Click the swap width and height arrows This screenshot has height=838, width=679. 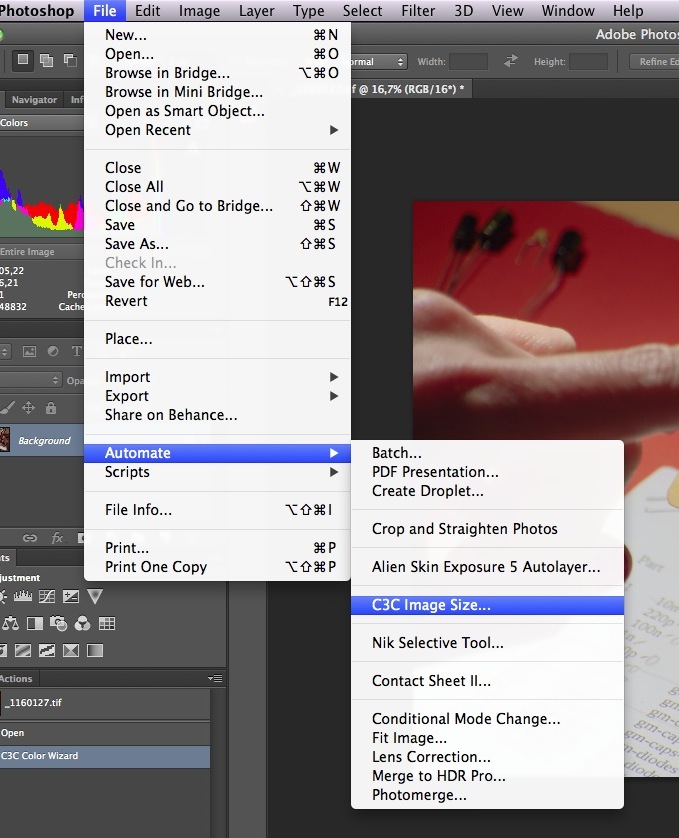(x=511, y=61)
